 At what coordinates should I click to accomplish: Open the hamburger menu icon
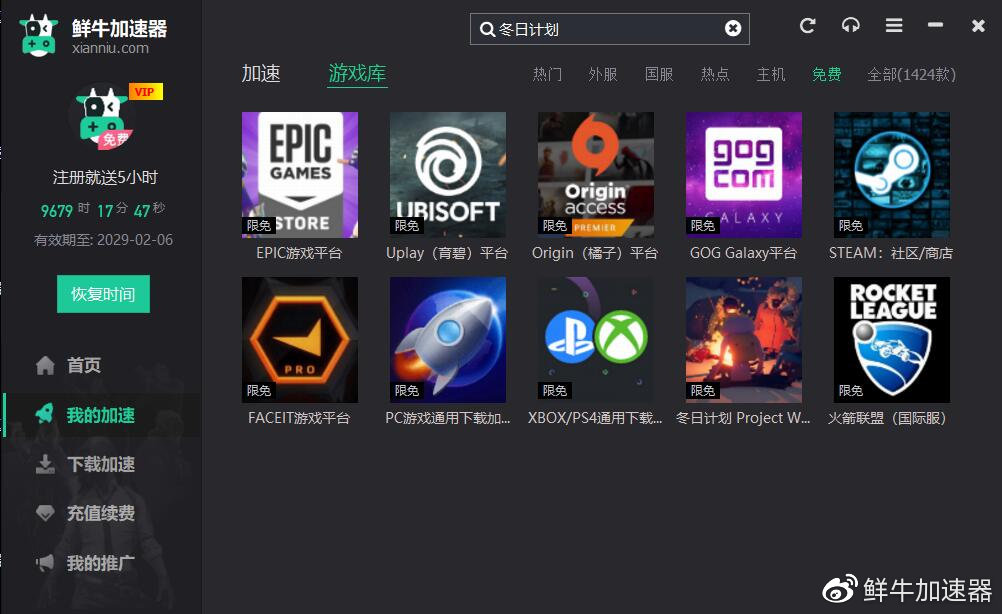pyautogui.click(x=894, y=26)
